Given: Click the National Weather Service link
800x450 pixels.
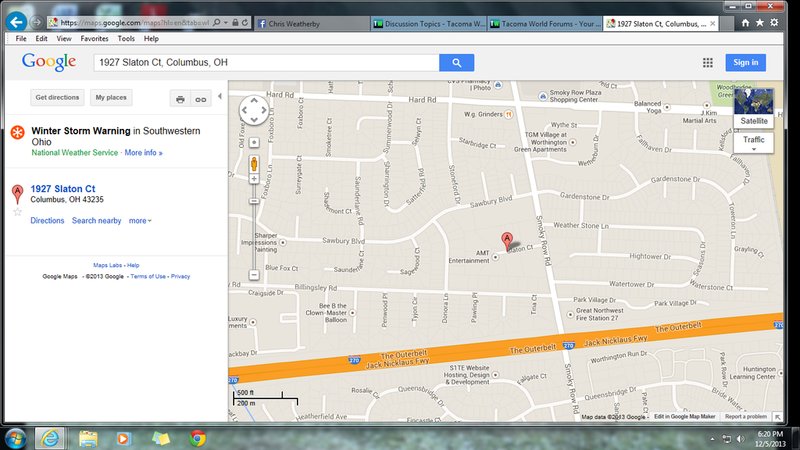Looking at the screenshot, I should tap(74, 153).
